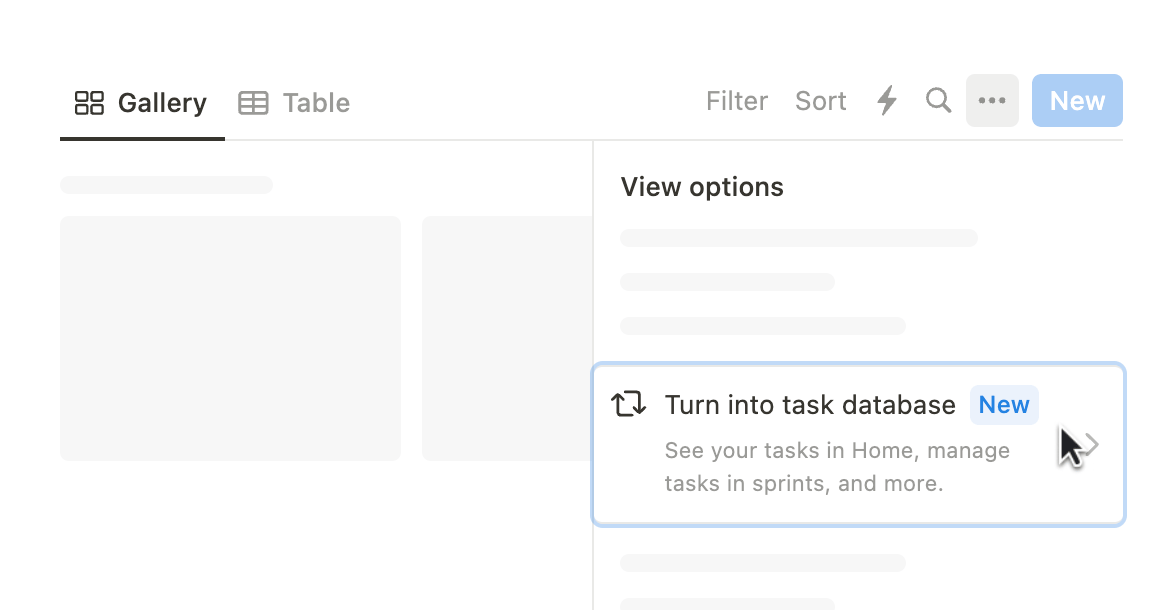Image resolution: width=1174 pixels, height=610 pixels.
Task: Switch to the Table tab
Action: pyautogui.click(x=294, y=103)
